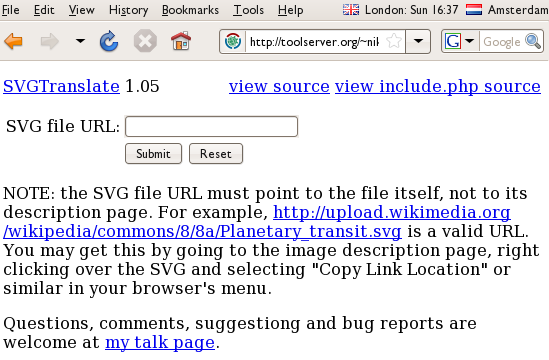The height and width of the screenshot is (360, 549).
Task: Expand the address bar URL dropdown
Action: click(x=418, y=41)
